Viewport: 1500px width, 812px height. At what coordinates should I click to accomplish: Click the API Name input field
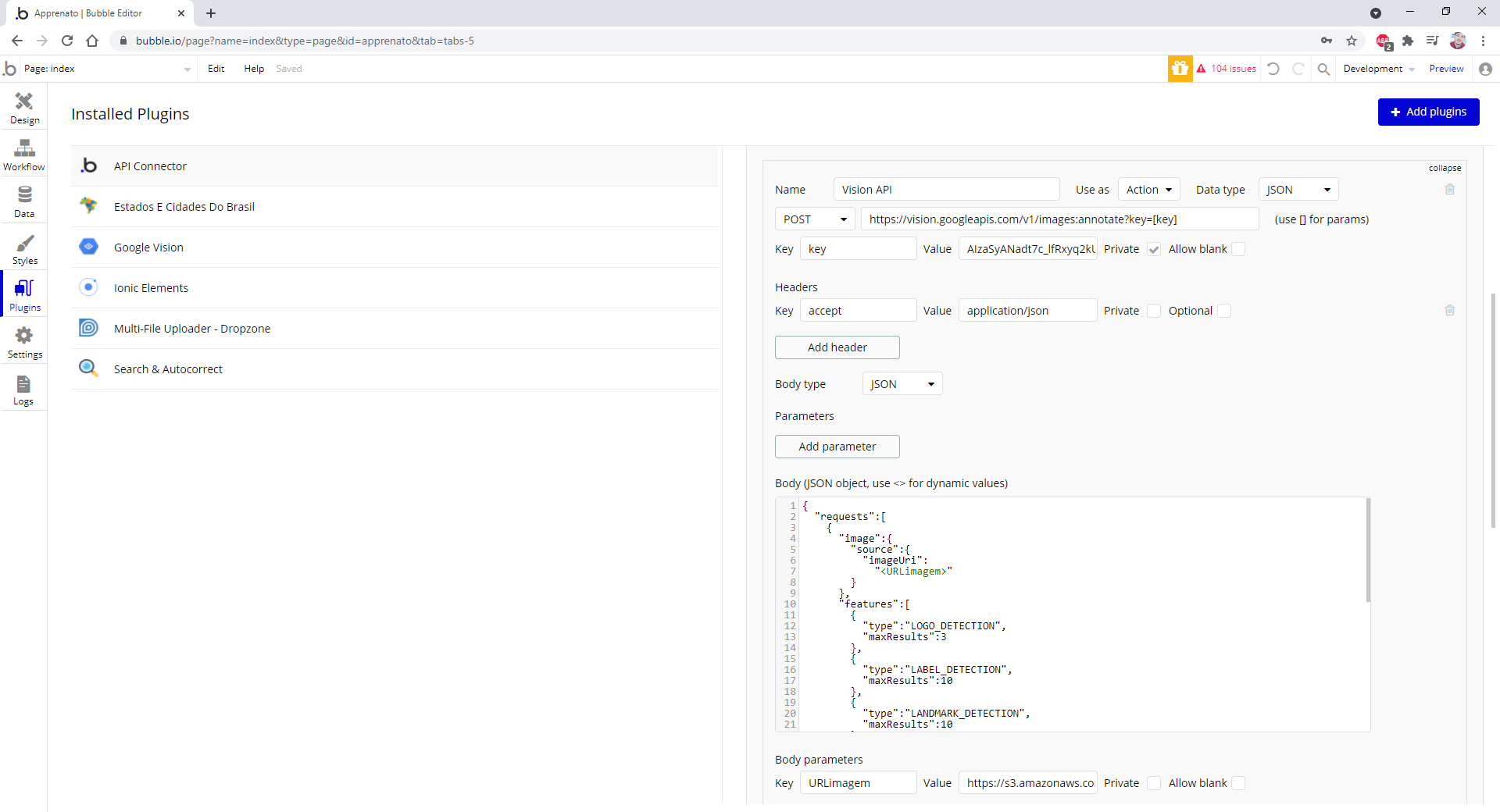tap(946, 190)
